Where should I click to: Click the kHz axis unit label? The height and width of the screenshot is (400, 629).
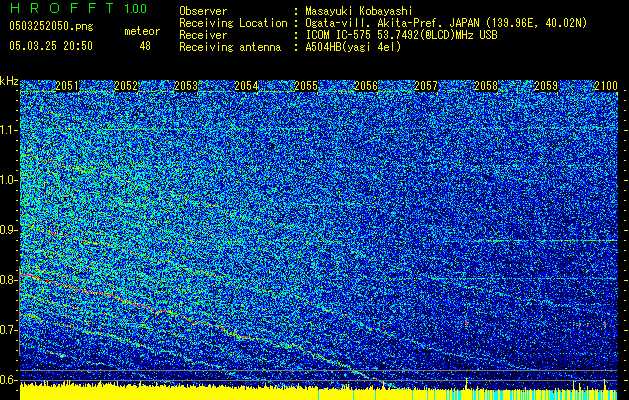point(9,81)
